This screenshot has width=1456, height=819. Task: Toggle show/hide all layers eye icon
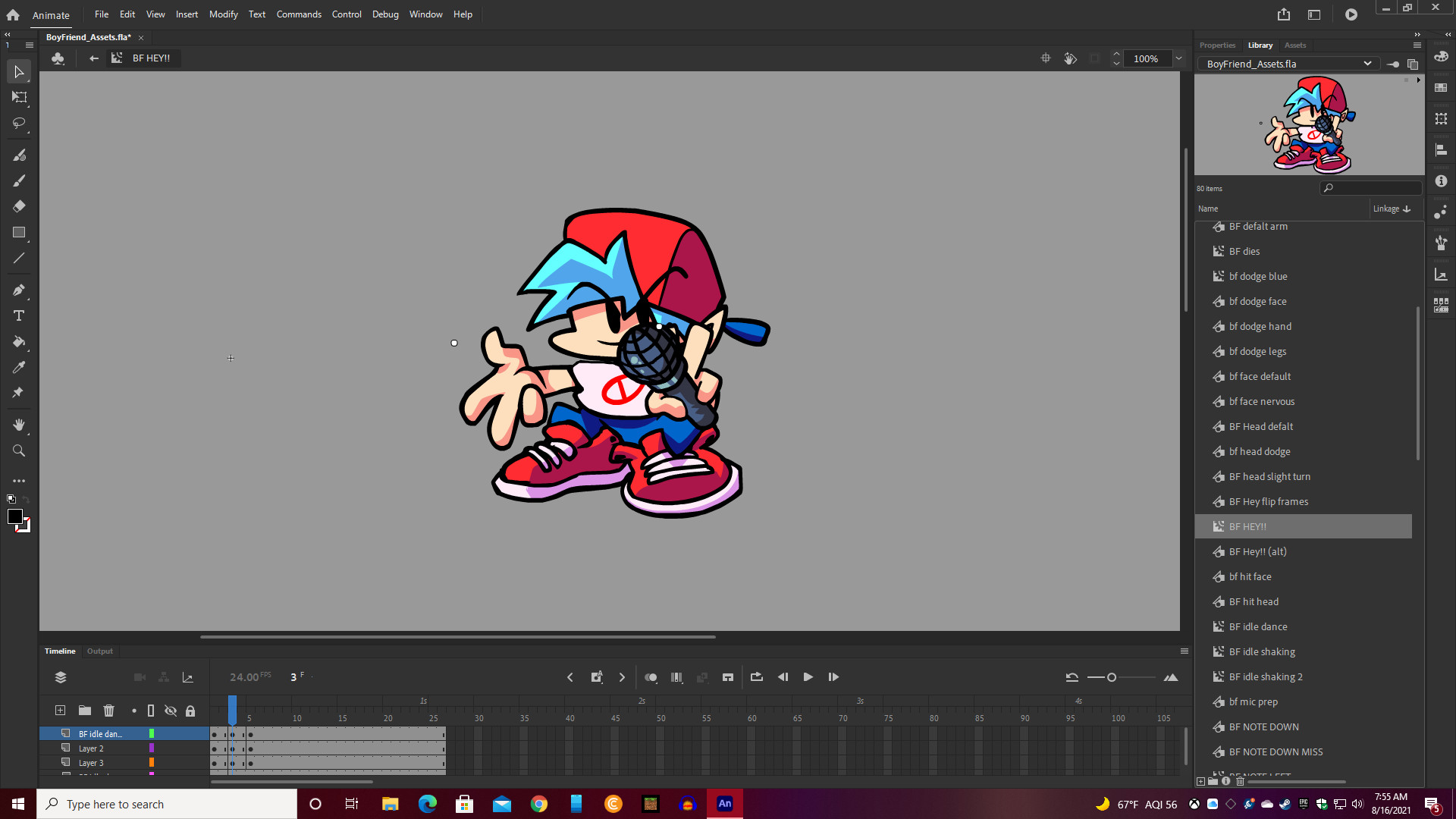click(x=171, y=711)
